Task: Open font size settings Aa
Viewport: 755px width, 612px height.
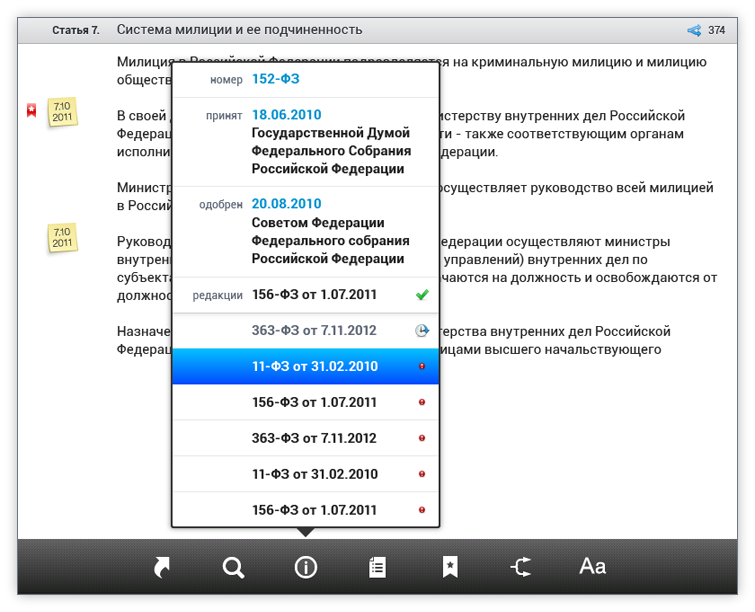Action: 593,566
